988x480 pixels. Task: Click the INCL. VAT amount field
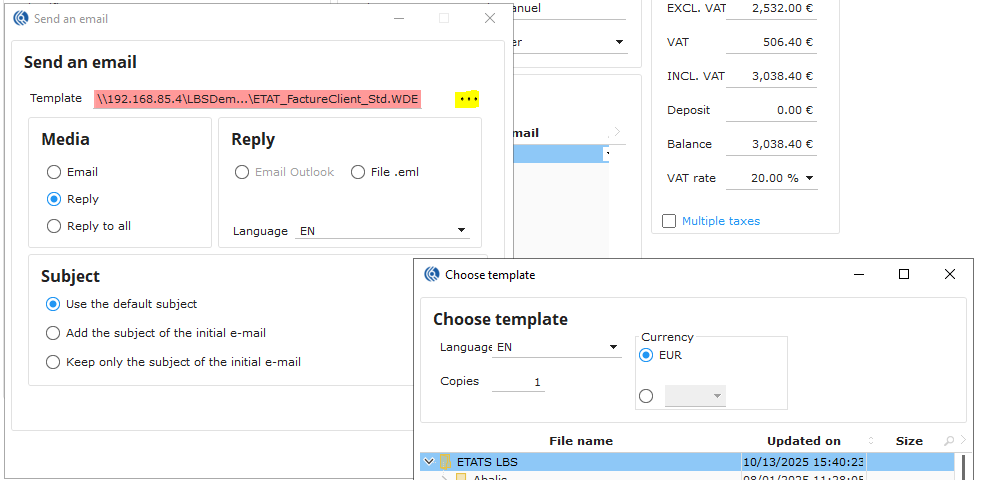(771, 76)
